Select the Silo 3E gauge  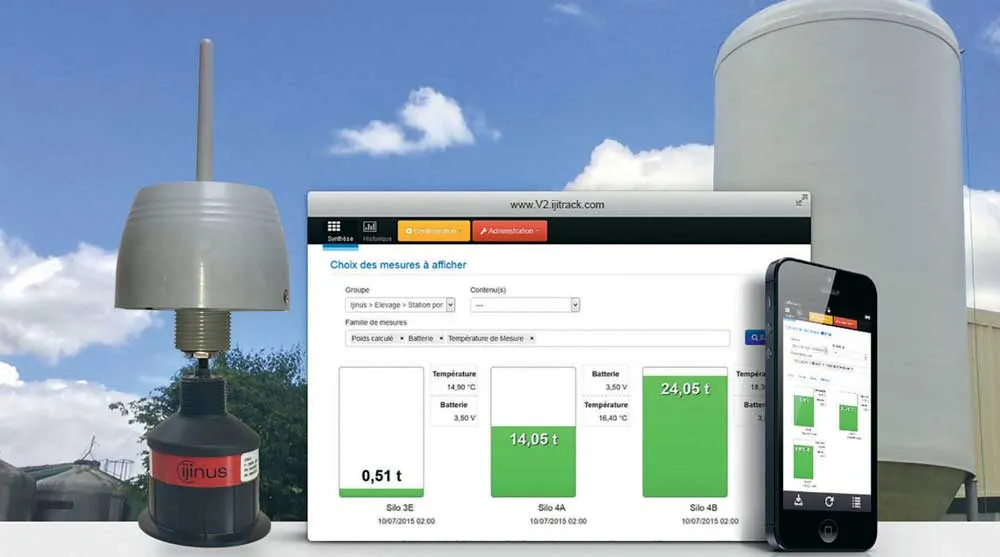point(381,432)
